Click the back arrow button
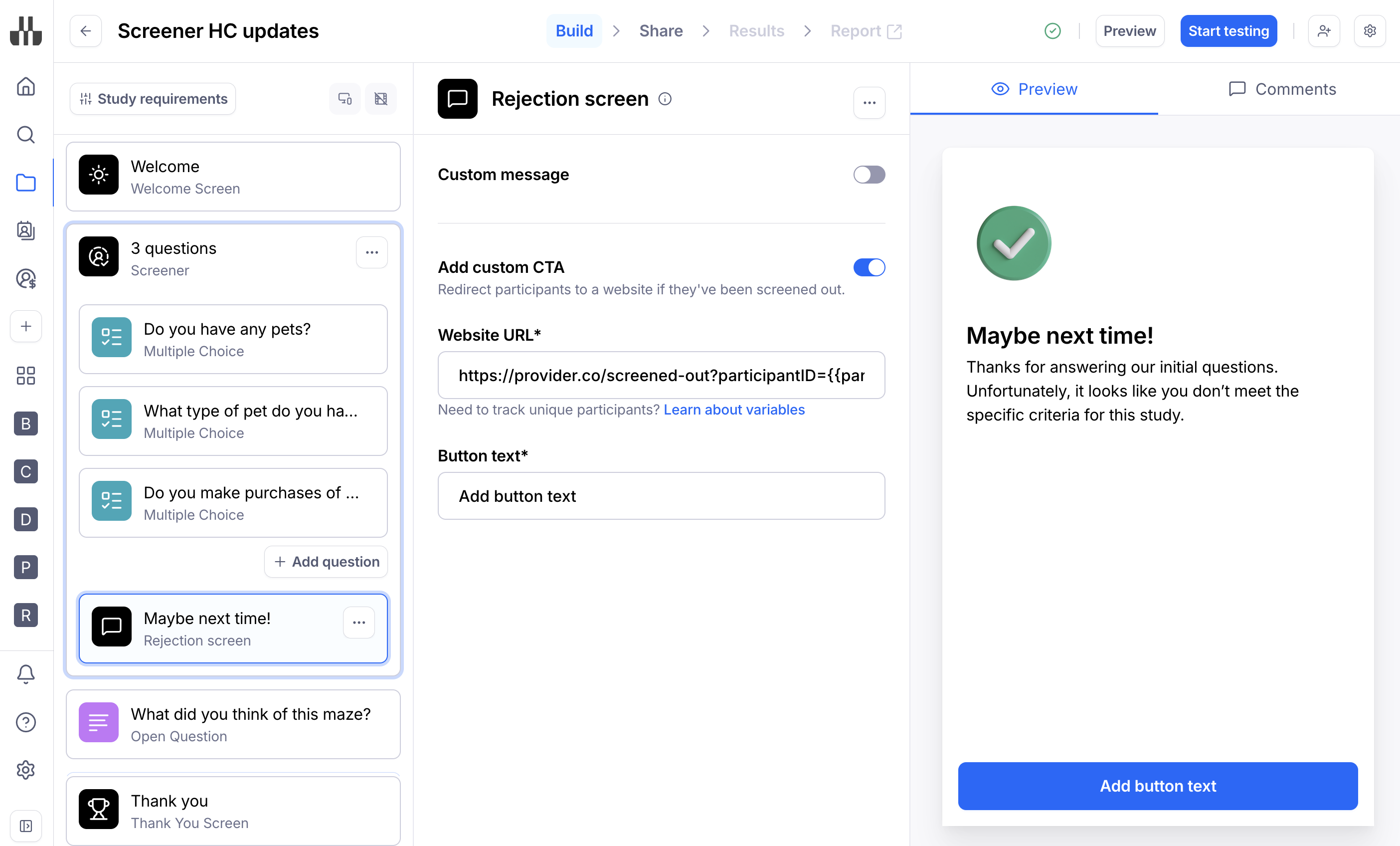Viewport: 1400px width, 846px height. click(x=85, y=31)
